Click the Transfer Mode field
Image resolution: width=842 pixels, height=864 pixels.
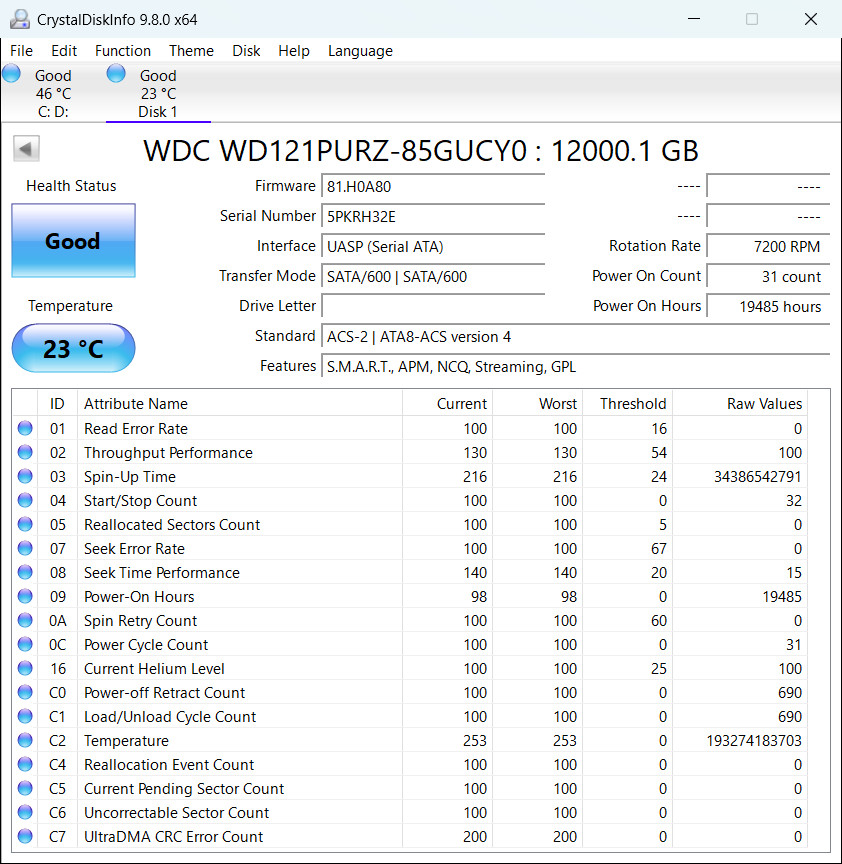point(433,276)
